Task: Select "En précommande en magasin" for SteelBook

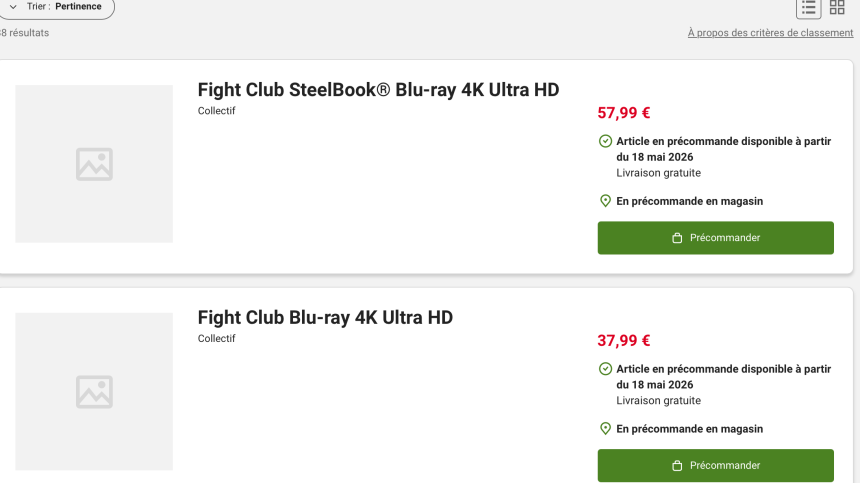Action: [x=689, y=201]
